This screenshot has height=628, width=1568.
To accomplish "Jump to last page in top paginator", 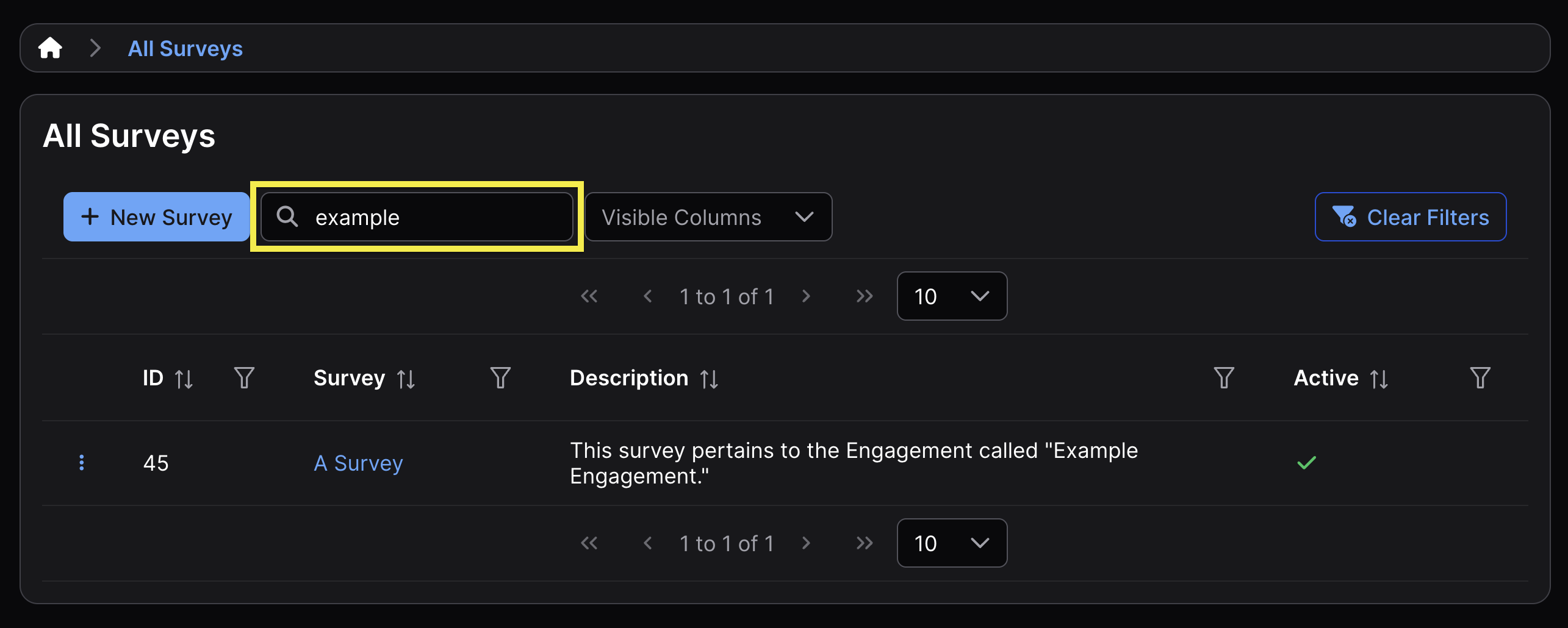I will tap(864, 296).
